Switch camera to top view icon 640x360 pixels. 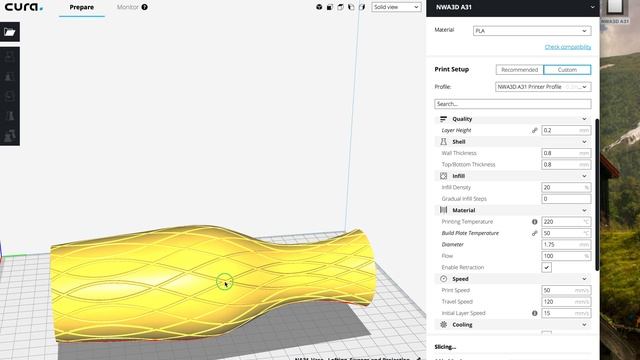340,7
